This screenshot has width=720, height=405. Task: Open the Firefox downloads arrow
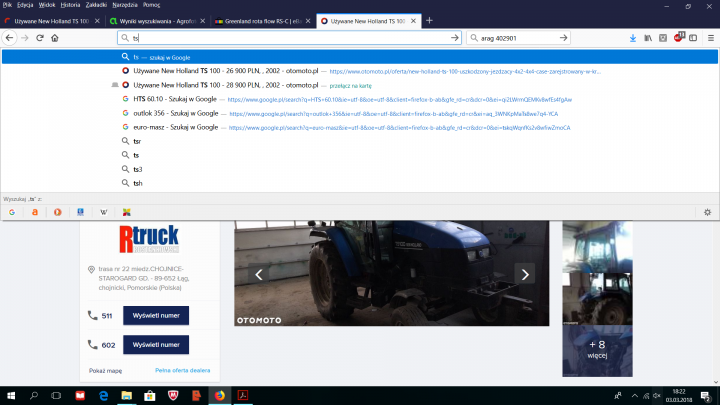[633, 38]
